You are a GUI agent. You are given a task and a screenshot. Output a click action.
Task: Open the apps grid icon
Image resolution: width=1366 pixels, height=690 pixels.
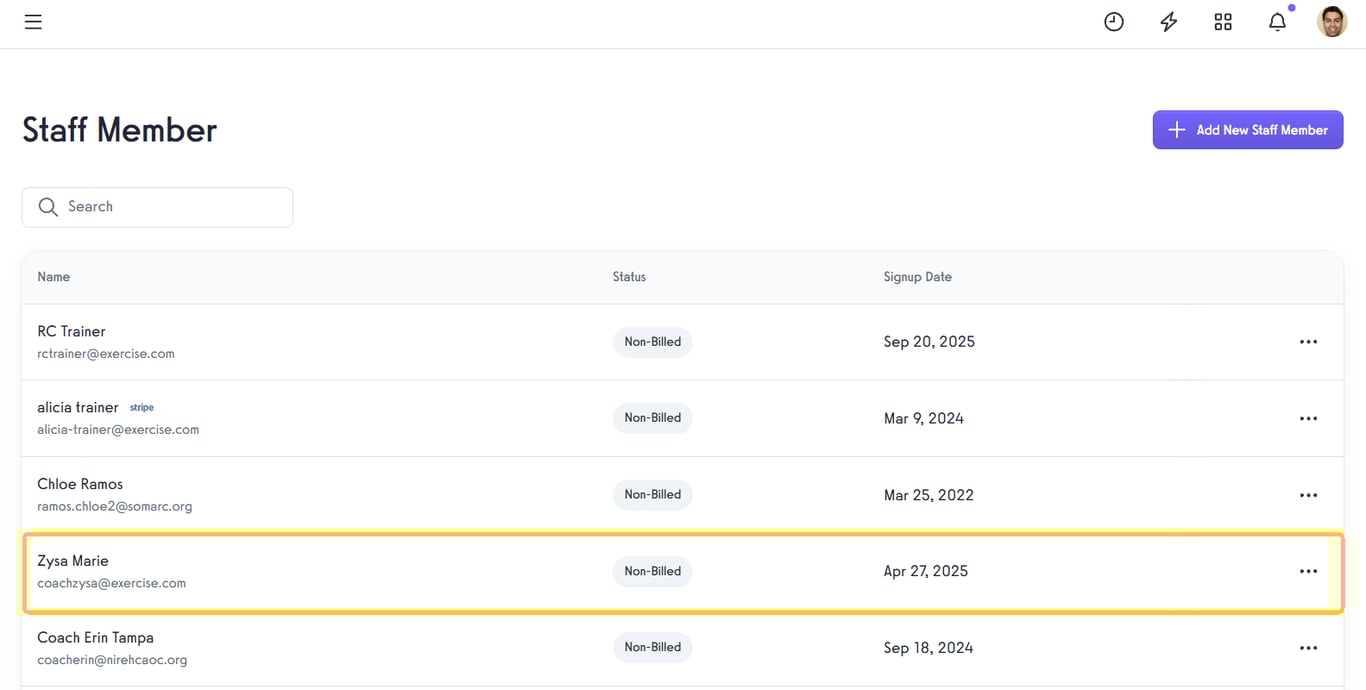(x=1222, y=22)
